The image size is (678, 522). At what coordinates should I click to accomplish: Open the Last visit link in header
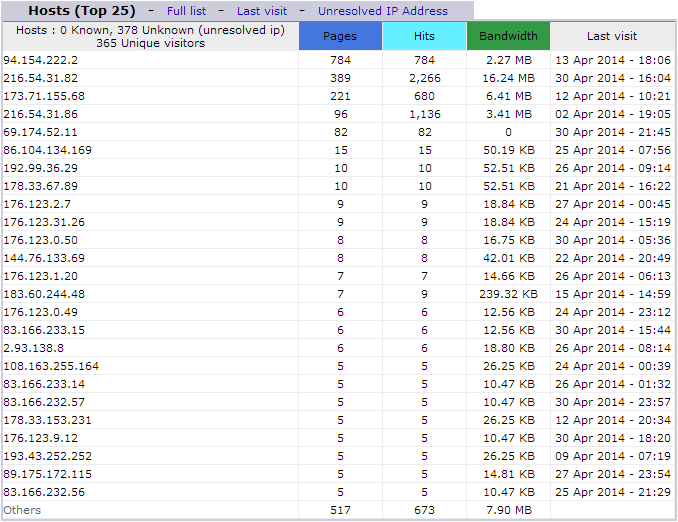pyautogui.click(x=262, y=11)
